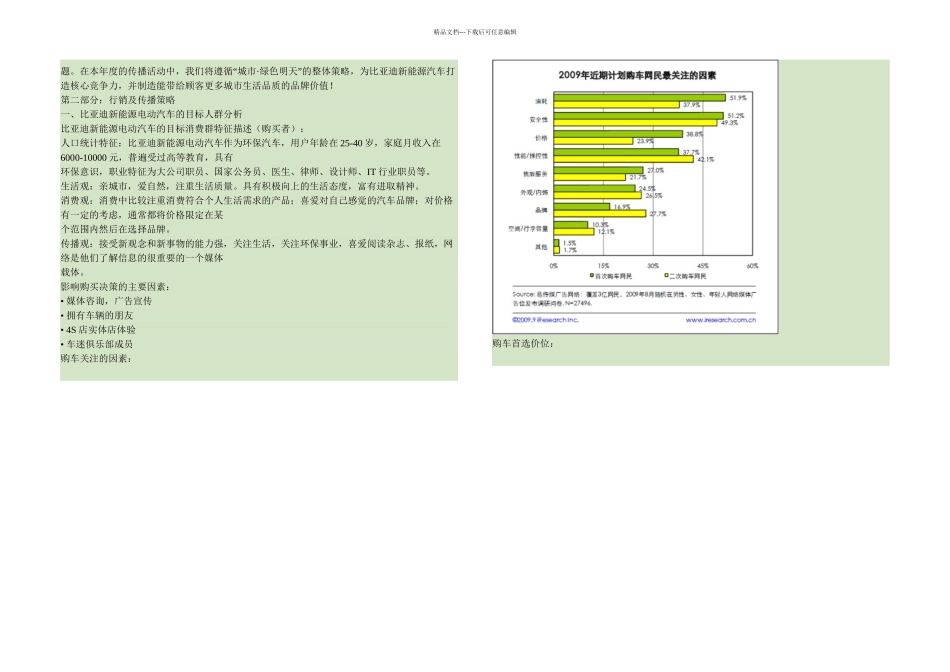Click the line starting 环保意识
Viewport: 950px width, 672px height.
click(247, 171)
